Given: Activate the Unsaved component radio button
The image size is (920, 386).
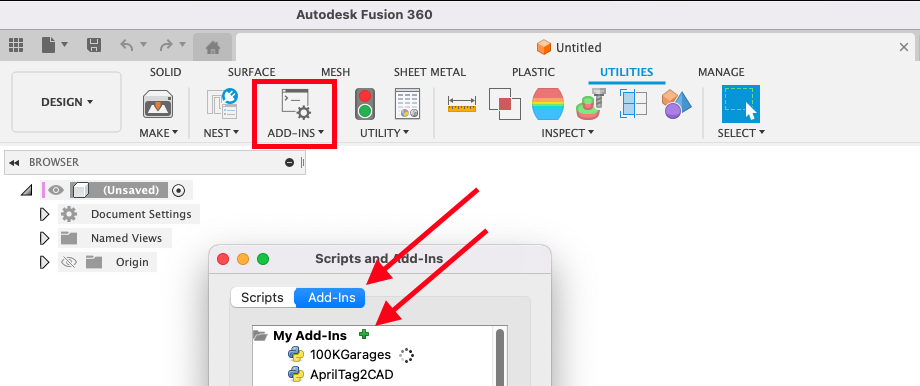Looking at the screenshot, I should pyautogui.click(x=179, y=190).
